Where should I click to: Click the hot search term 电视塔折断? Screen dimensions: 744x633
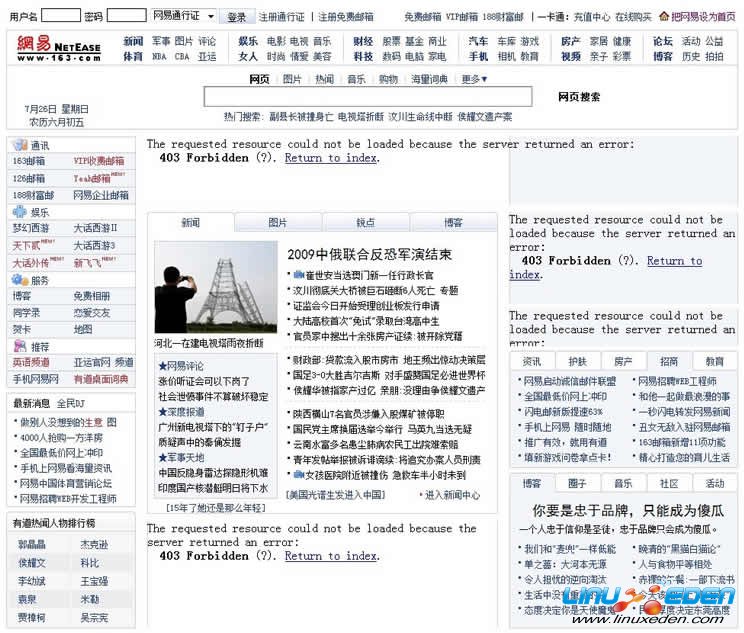coord(361,116)
